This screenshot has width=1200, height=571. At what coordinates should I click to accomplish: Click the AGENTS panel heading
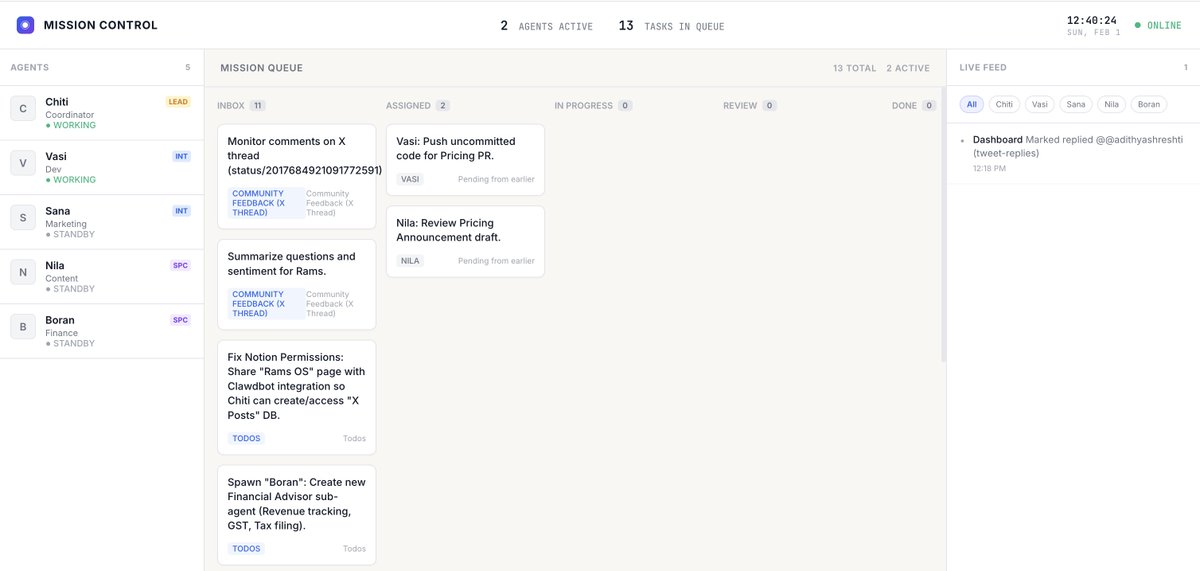(x=29, y=68)
